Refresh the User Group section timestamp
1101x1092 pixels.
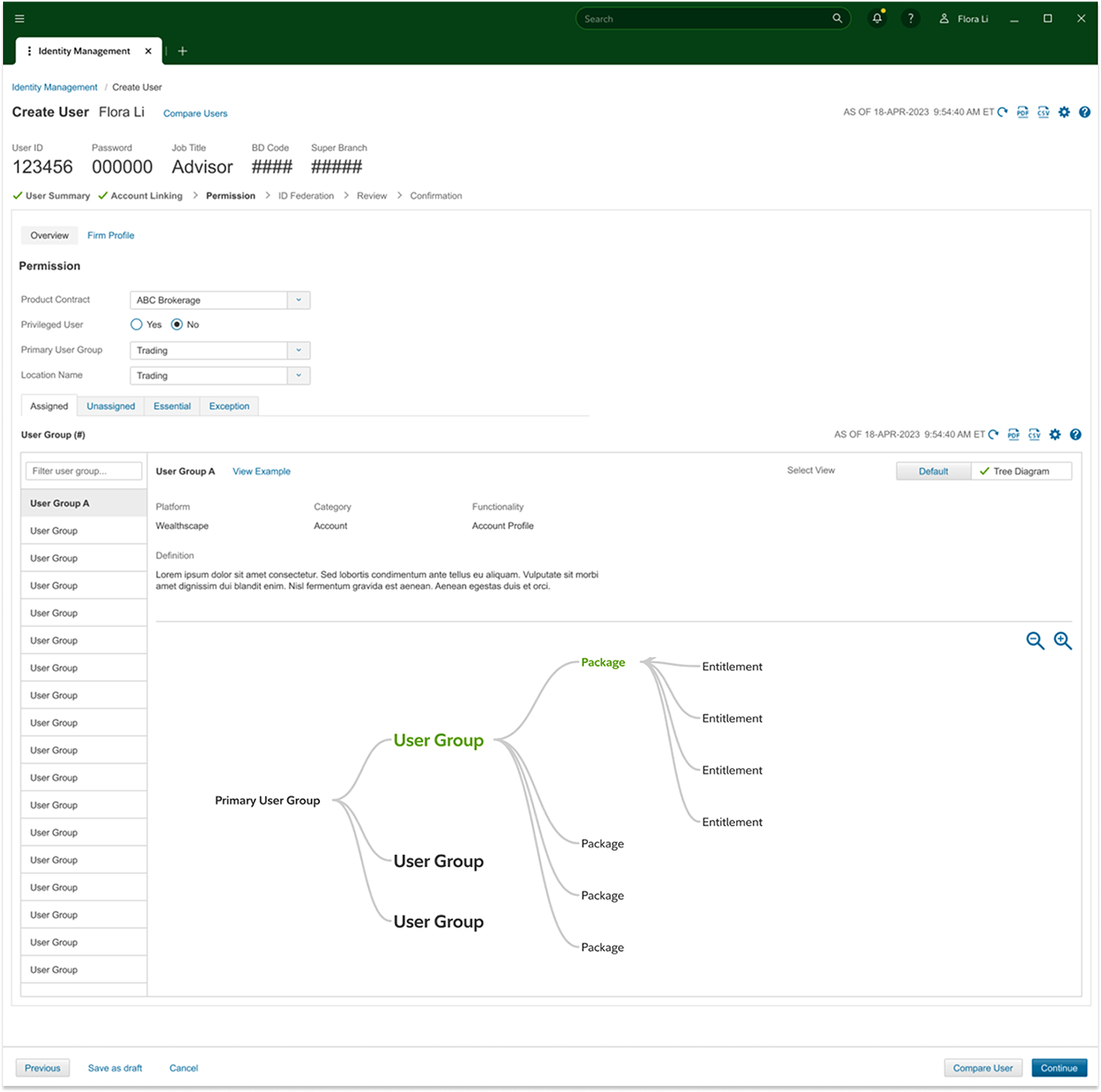(x=994, y=435)
